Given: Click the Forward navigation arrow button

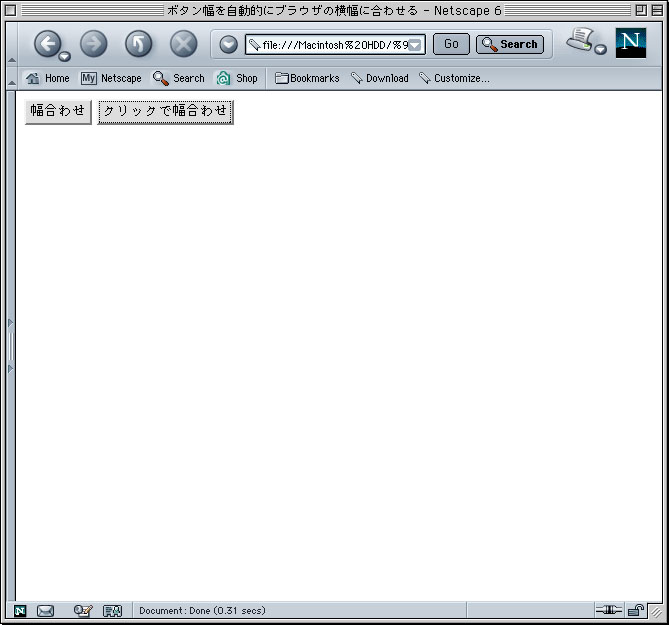Looking at the screenshot, I should pos(93,44).
